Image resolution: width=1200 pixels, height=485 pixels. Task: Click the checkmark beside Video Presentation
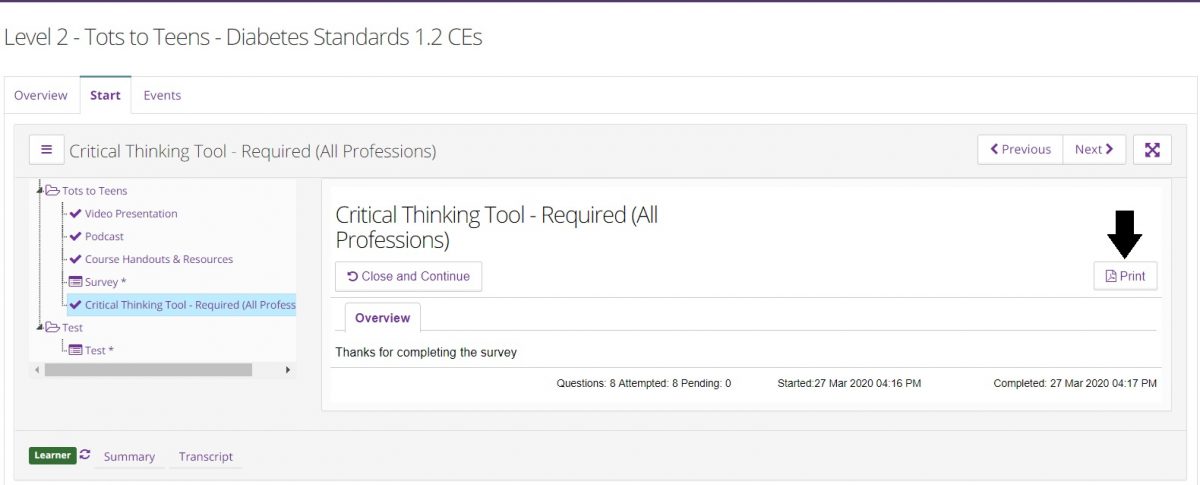tap(75, 214)
